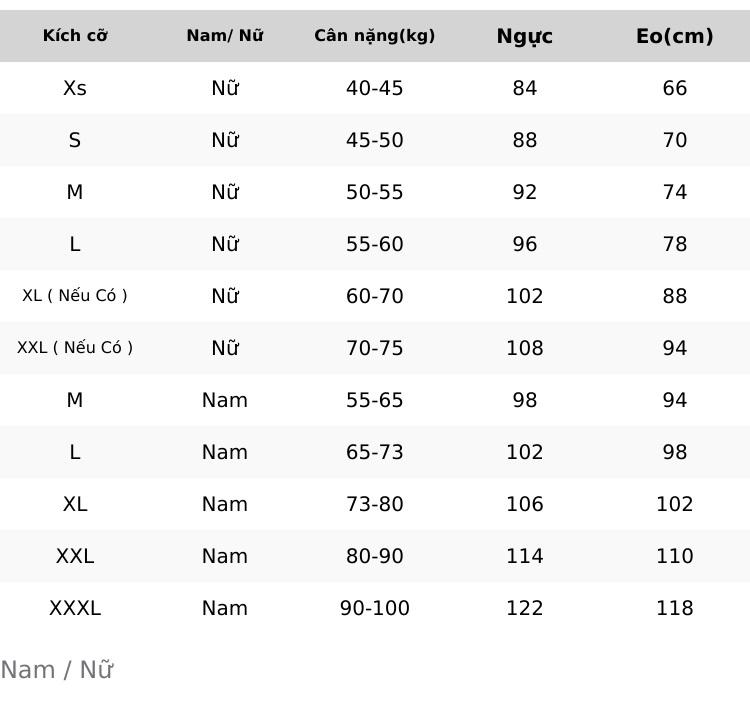Screen dimensions: 750x706
Task: Click the Kích cỡ column header
Action: (x=75, y=36)
